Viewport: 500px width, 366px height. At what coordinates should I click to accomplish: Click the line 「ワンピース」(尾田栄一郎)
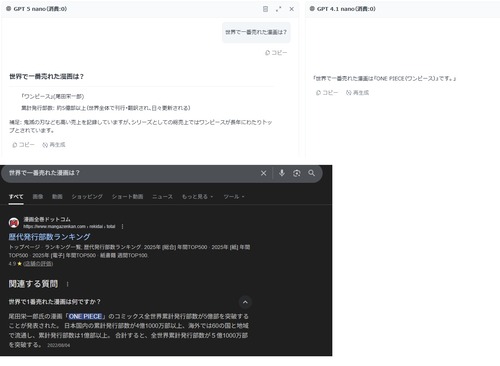(x=52, y=96)
